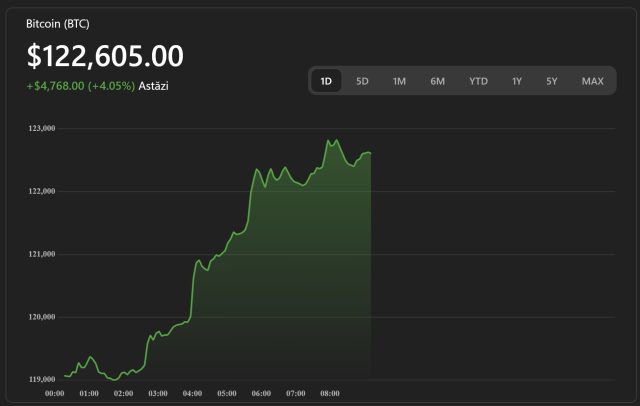This screenshot has width=640, height=406.
Task: Click the +$4,768.00 (+4.05%) change text
Action: [80, 86]
